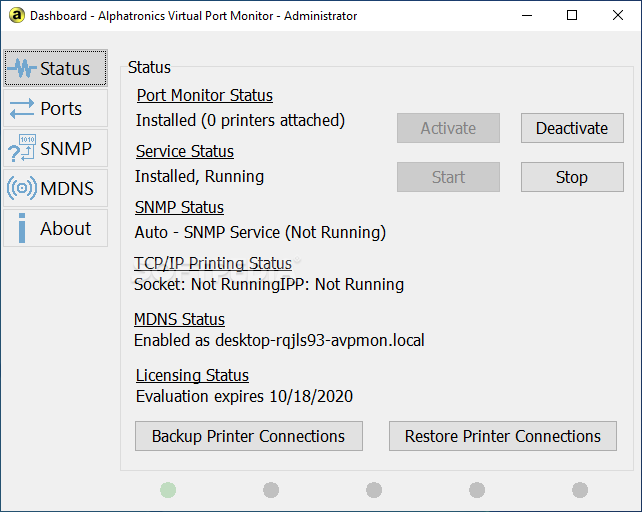
Task: Switch to the SNMP tab label
Action: pos(66,148)
